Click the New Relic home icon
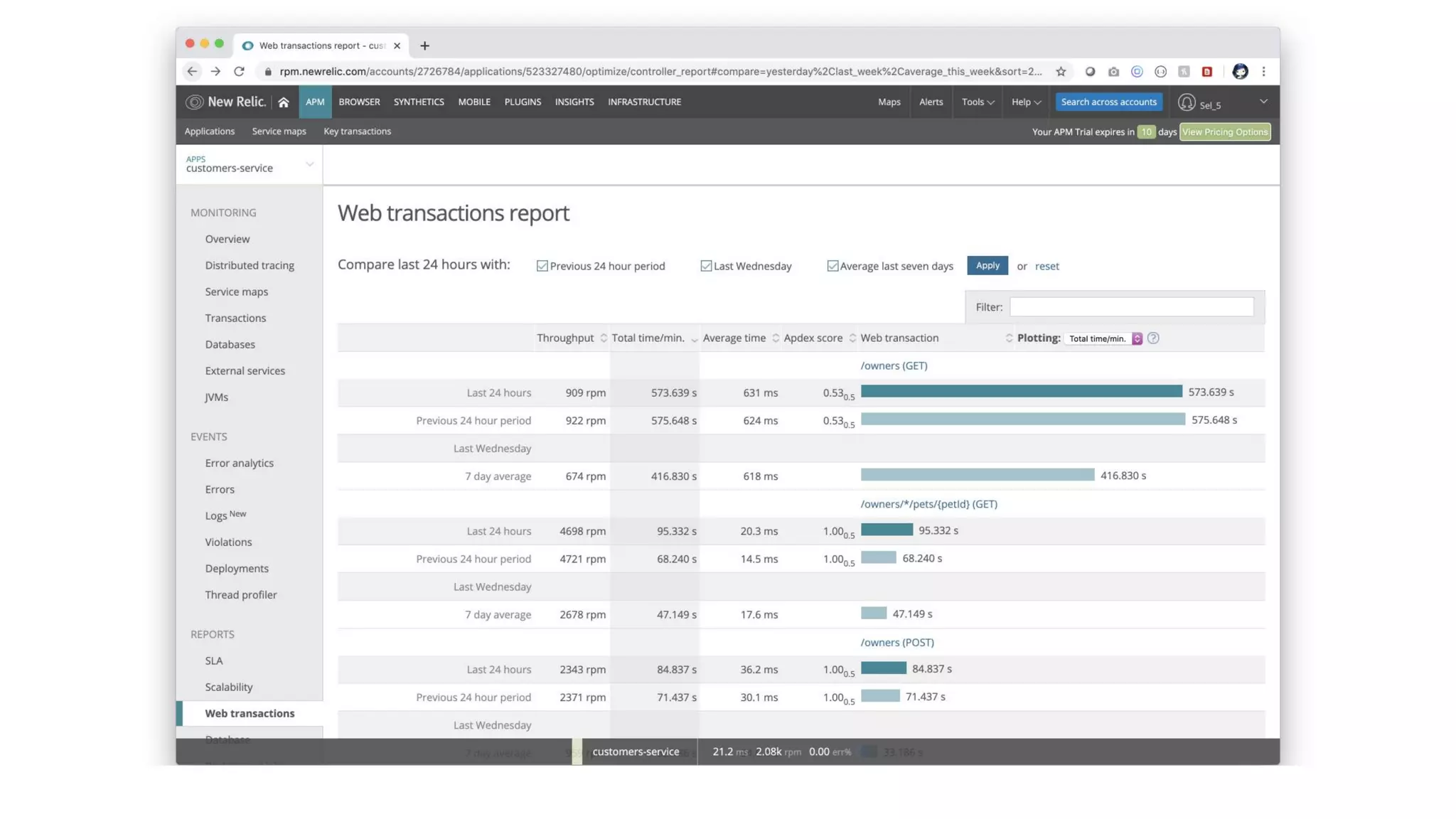The image size is (1456, 819). (283, 102)
